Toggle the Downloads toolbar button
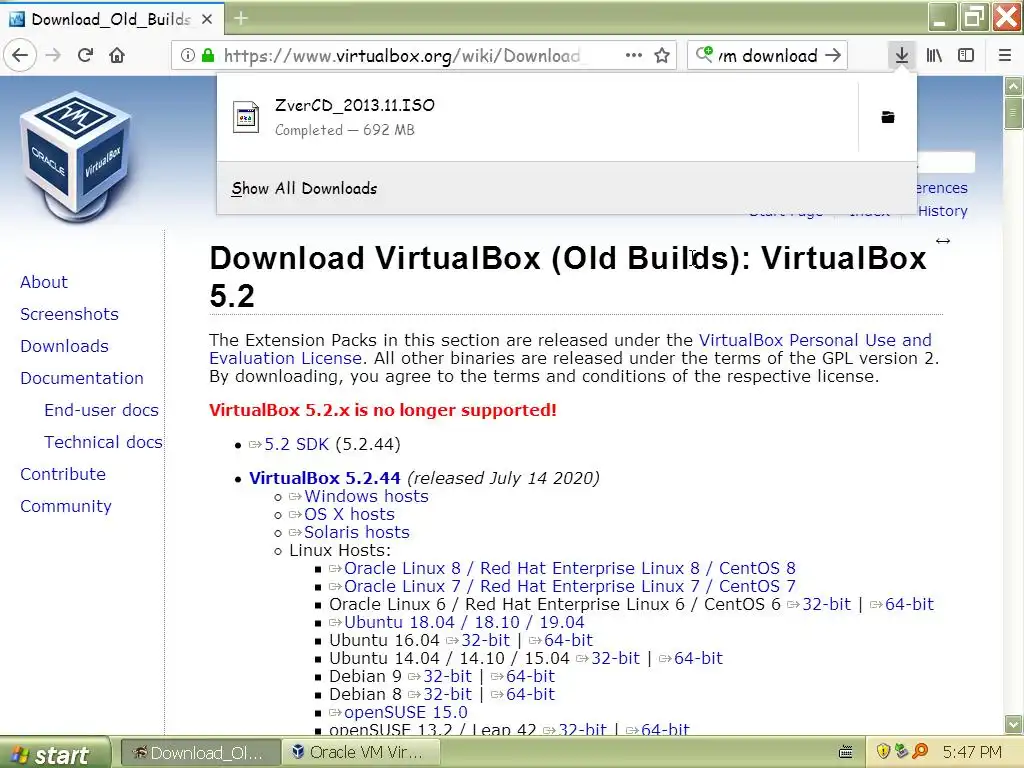Image resolution: width=1024 pixels, height=768 pixels. [x=901, y=56]
